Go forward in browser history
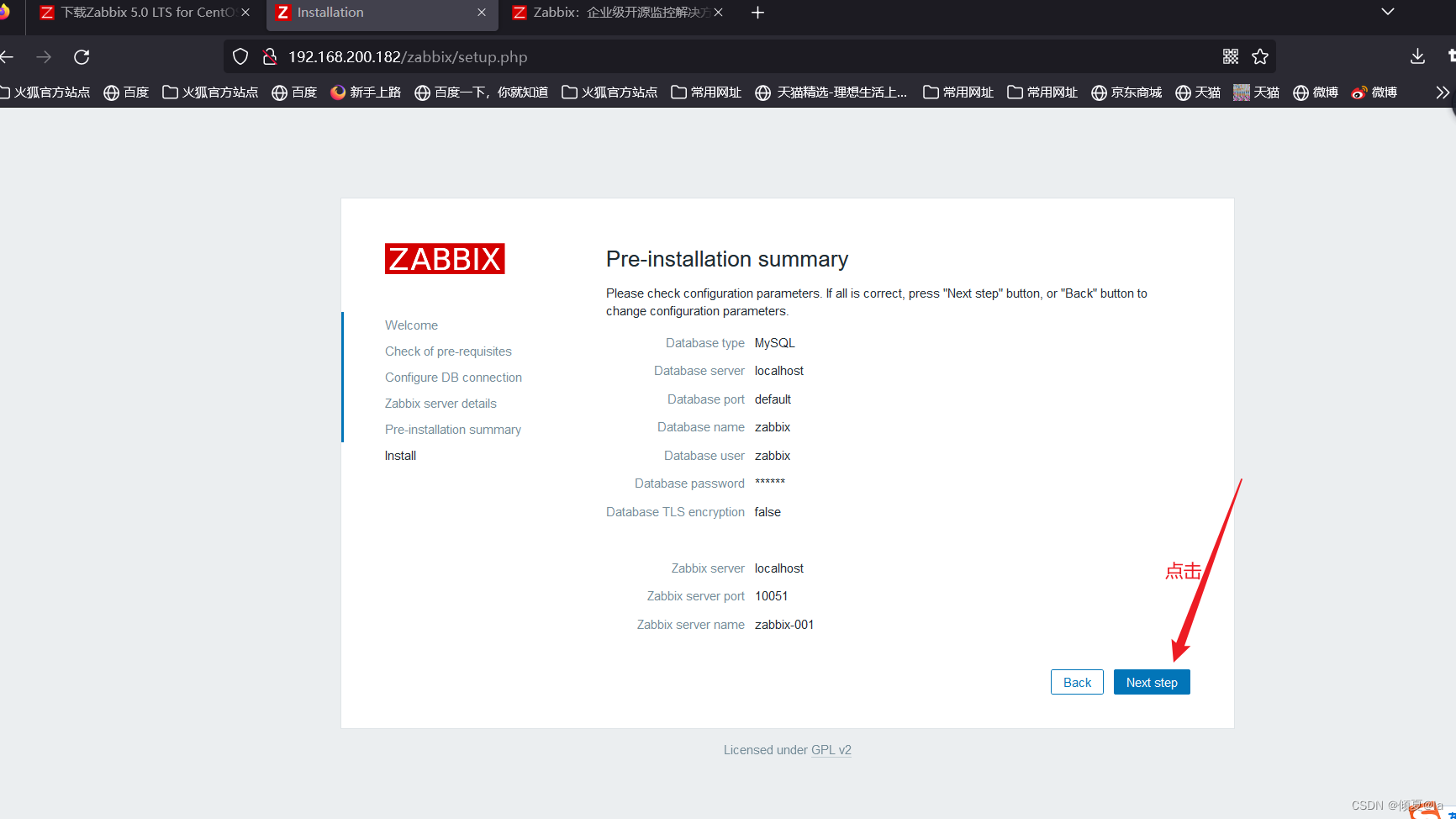Image resolution: width=1456 pixels, height=819 pixels. coord(44,57)
